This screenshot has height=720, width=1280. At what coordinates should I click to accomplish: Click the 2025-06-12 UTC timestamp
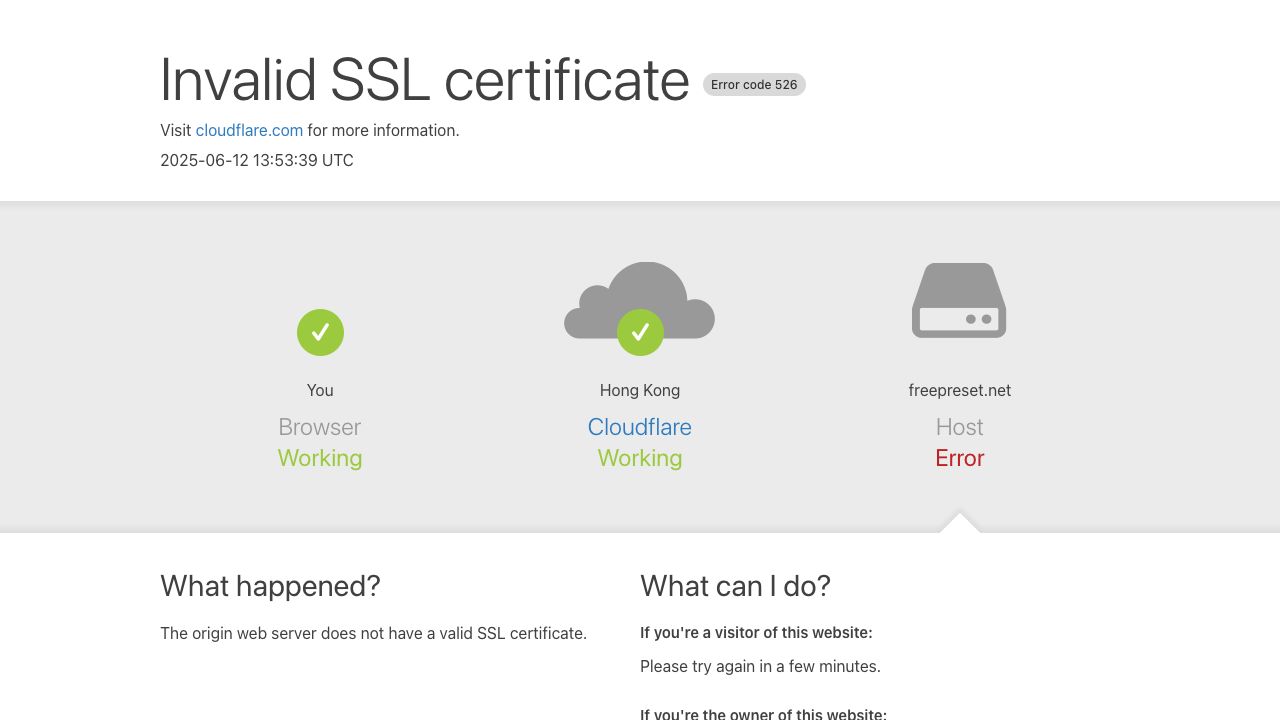point(257,160)
